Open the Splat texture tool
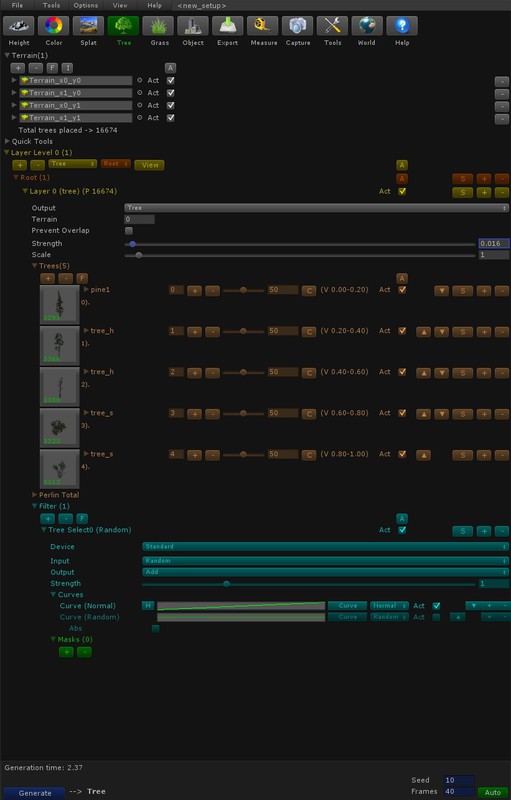The height and width of the screenshot is (800, 511). [x=88, y=26]
